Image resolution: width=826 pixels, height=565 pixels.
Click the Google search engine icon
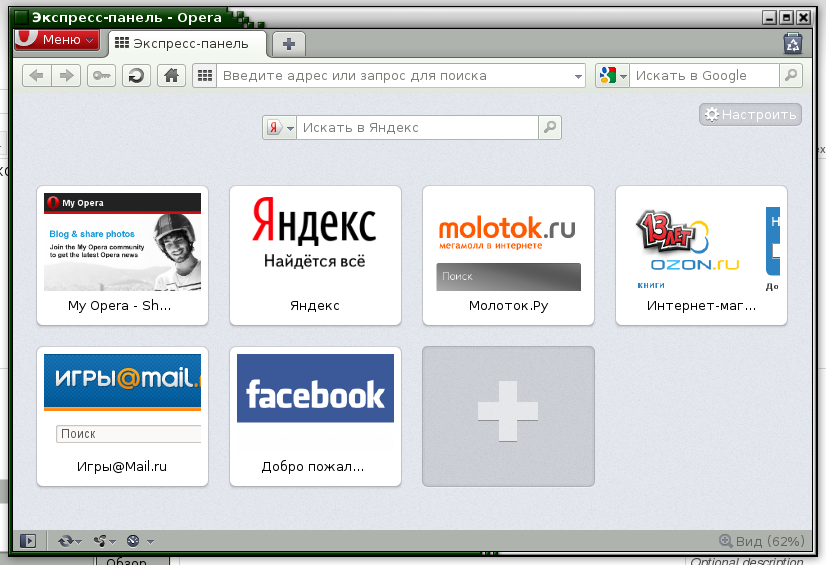(608, 76)
